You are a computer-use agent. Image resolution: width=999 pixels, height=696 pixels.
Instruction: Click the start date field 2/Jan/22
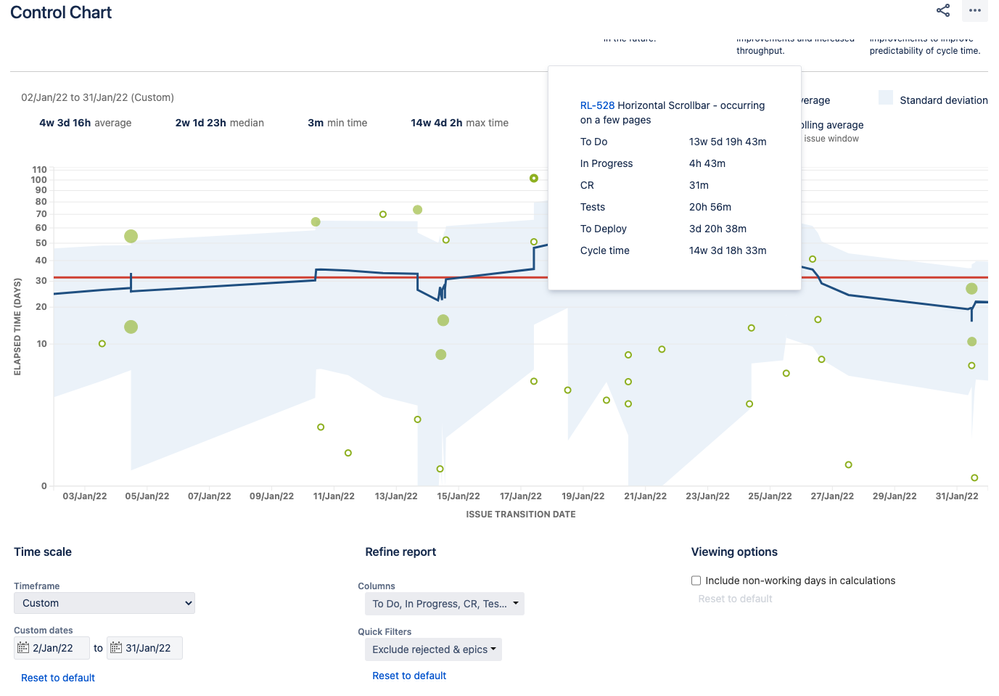(52, 648)
